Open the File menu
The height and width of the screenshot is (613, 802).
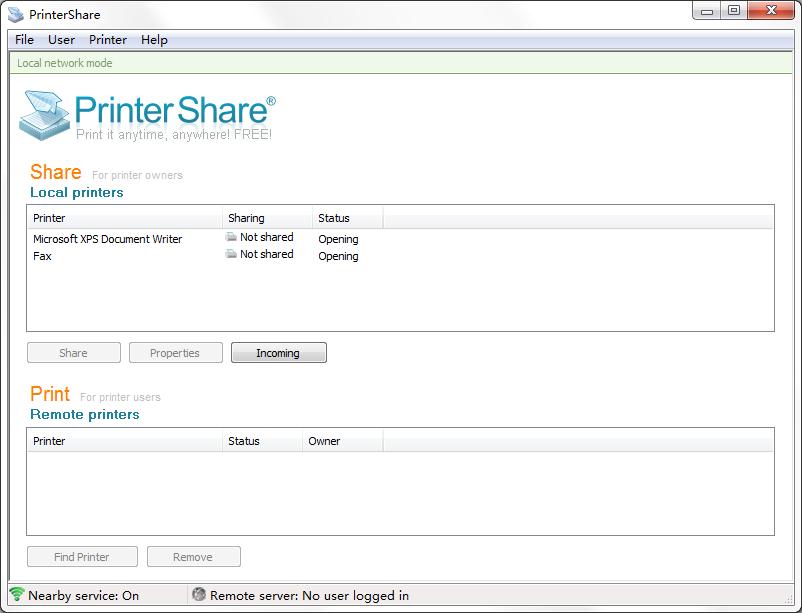click(x=23, y=40)
